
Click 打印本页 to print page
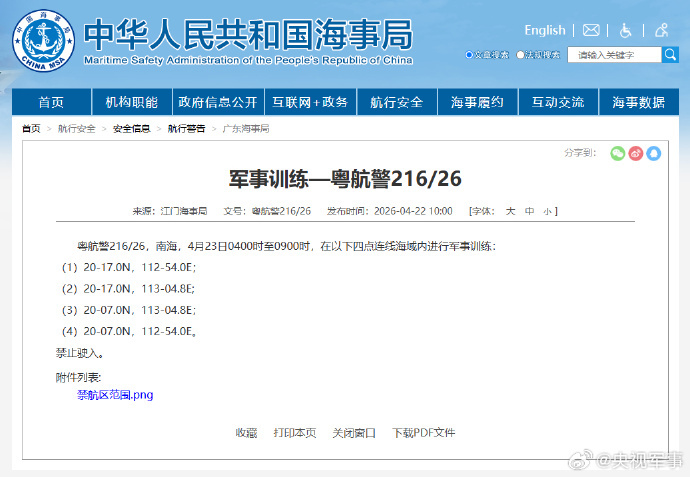tap(295, 433)
